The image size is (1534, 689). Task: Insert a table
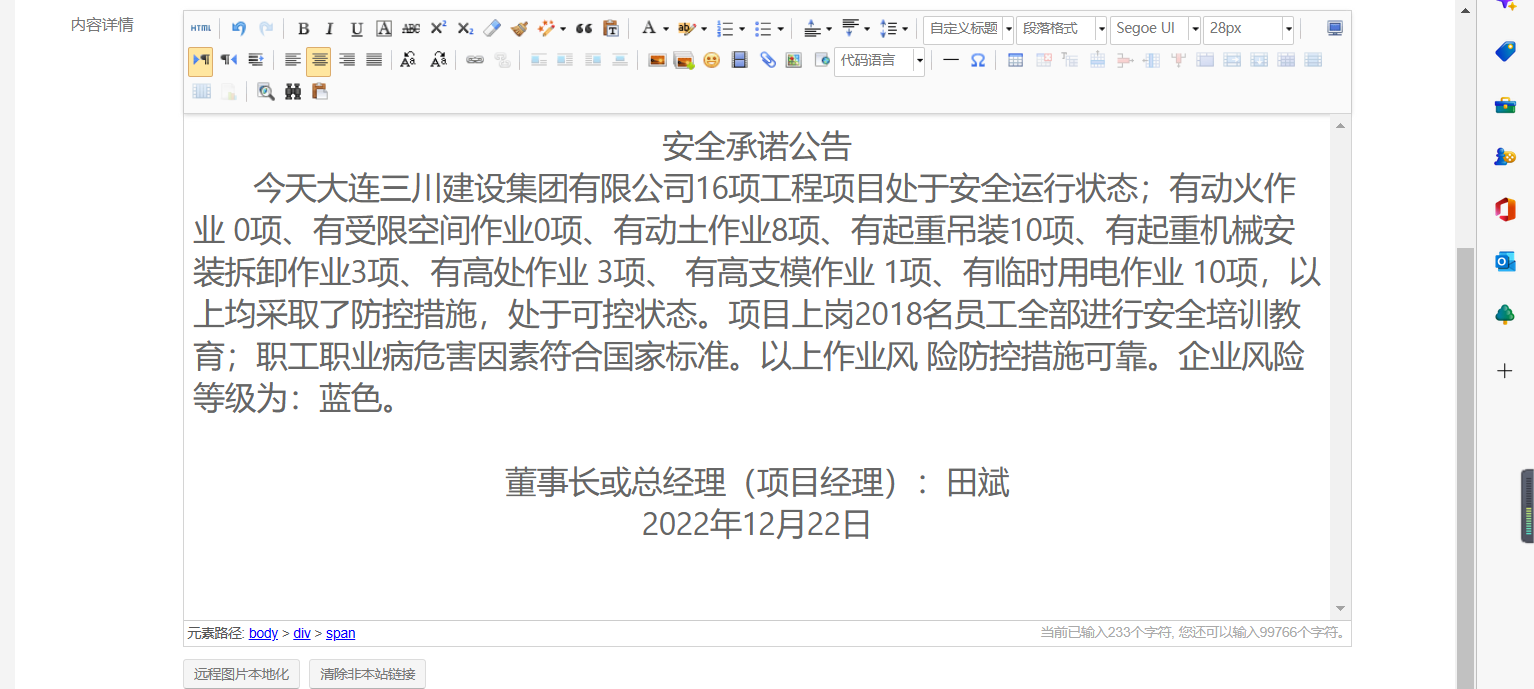click(x=1015, y=60)
